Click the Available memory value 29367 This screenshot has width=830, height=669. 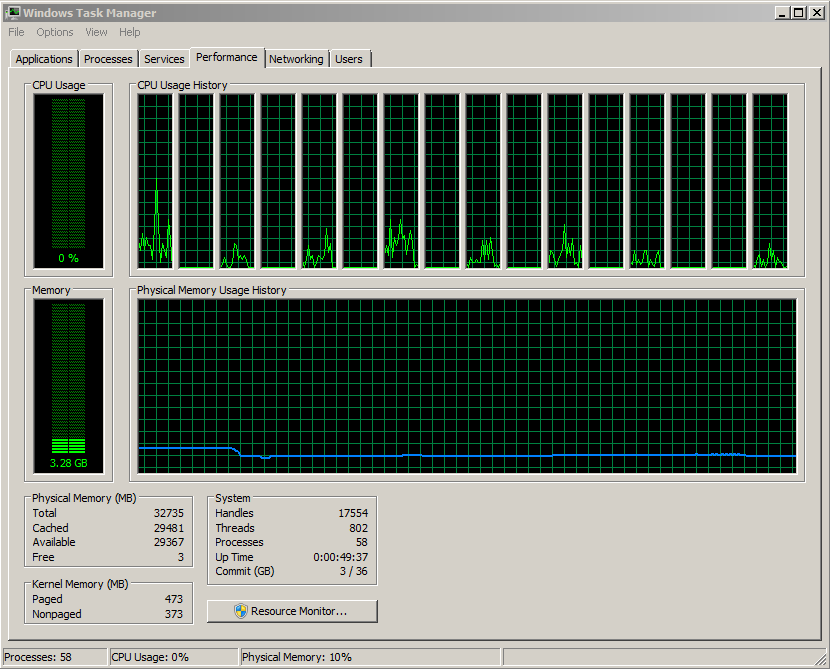(169, 543)
